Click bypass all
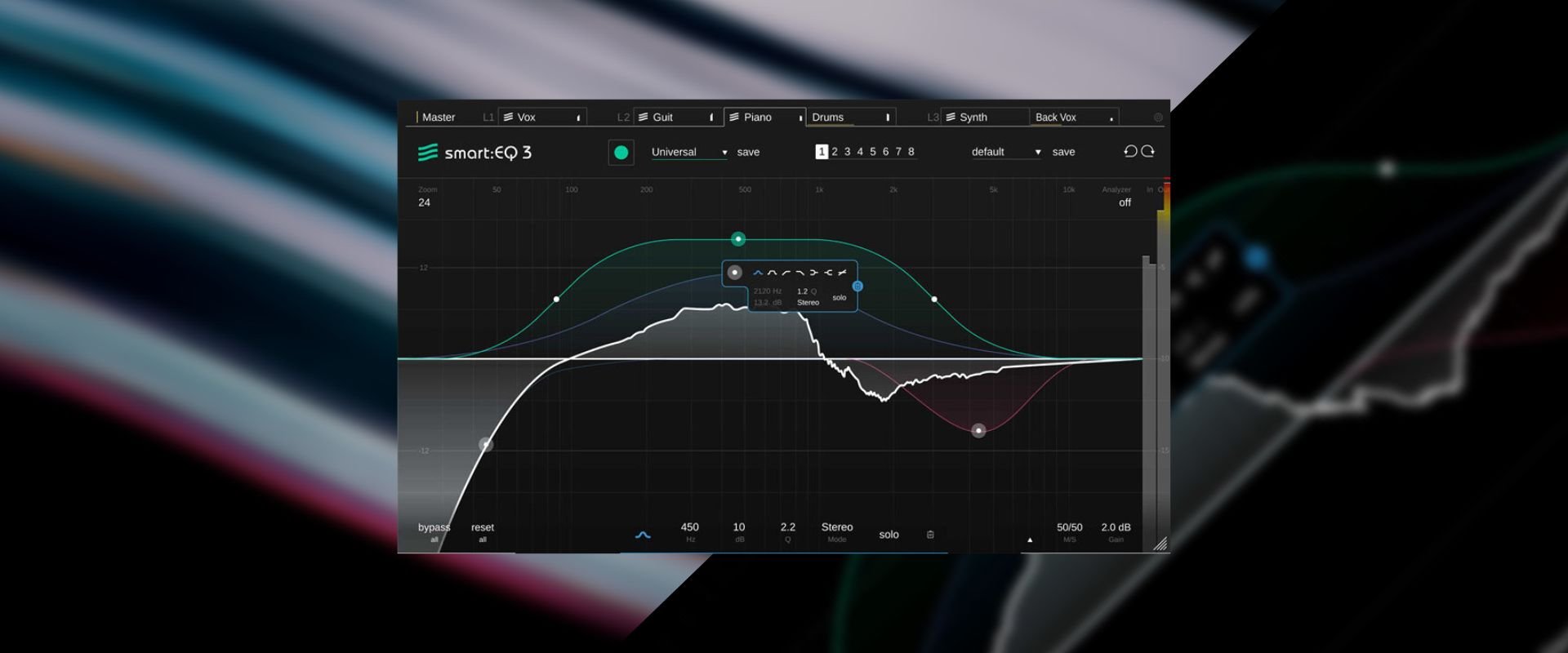 coord(434,531)
